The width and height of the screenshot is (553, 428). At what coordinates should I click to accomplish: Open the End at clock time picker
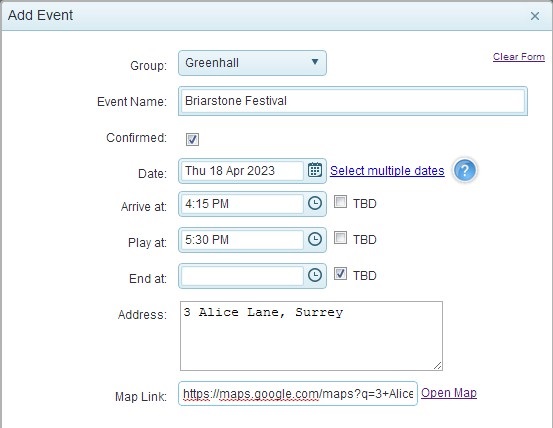pos(315,275)
